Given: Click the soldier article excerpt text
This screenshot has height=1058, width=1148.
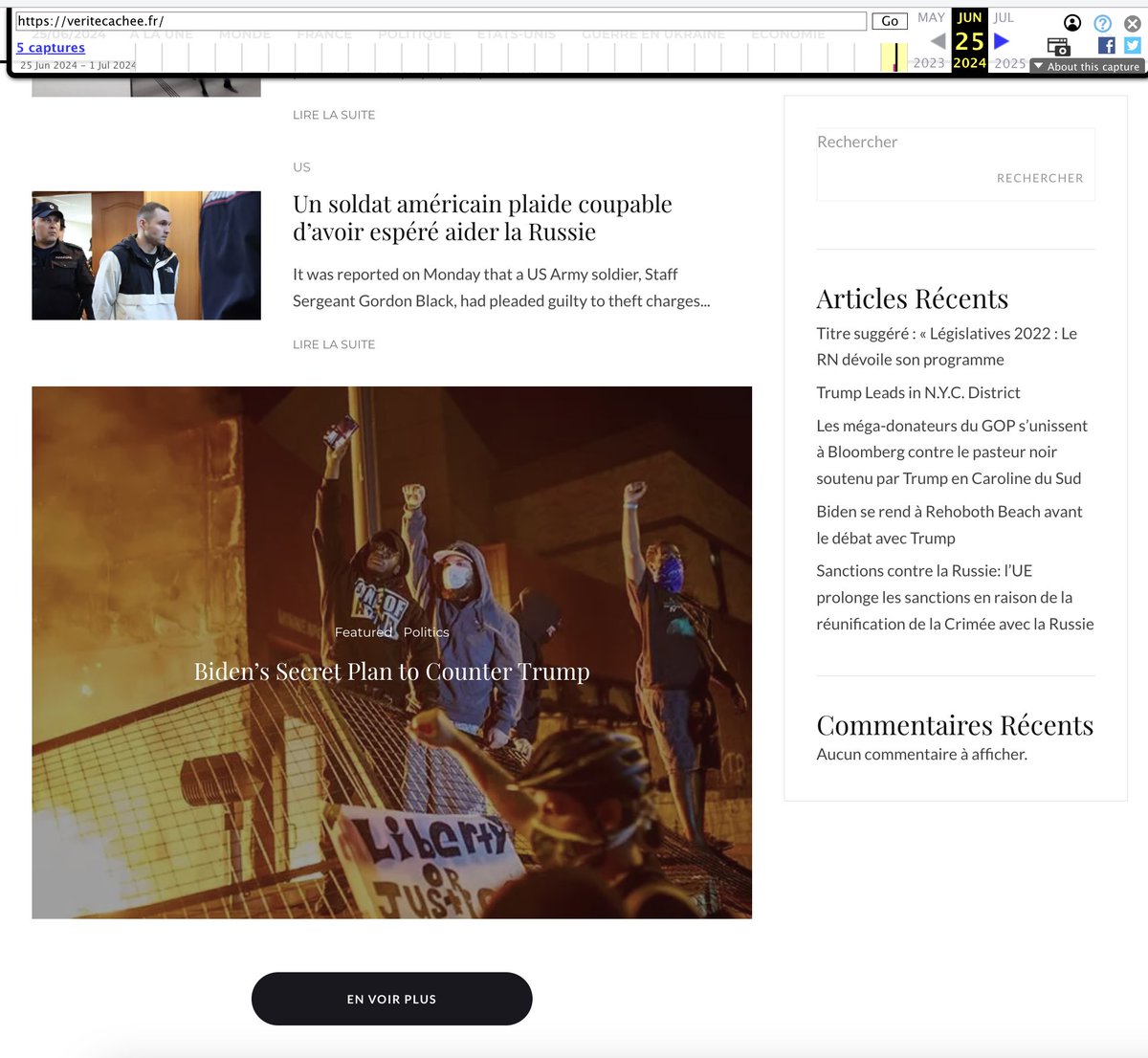Looking at the screenshot, I should pyautogui.click(x=501, y=287).
